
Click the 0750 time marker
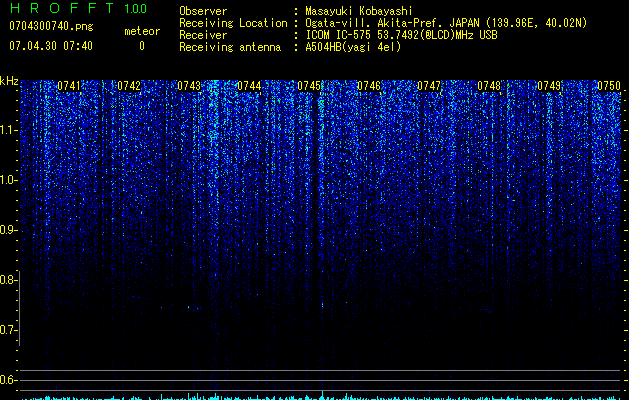[x=609, y=86]
